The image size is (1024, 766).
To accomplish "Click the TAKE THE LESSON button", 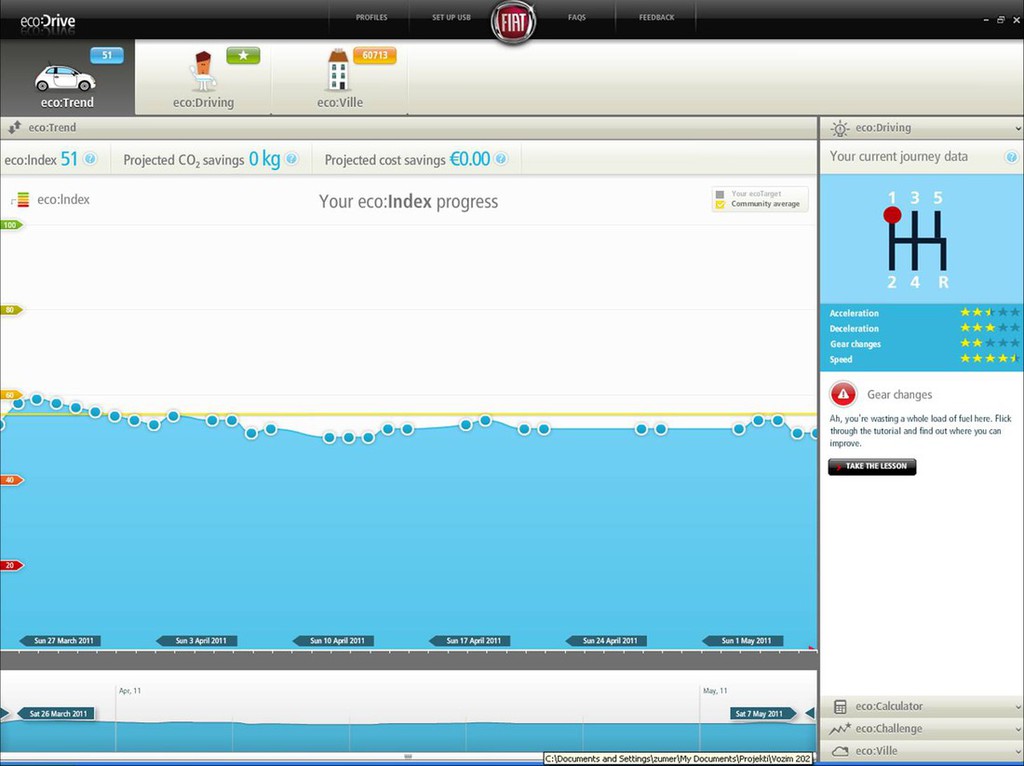I will pyautogui.click(x=872, y=466).
